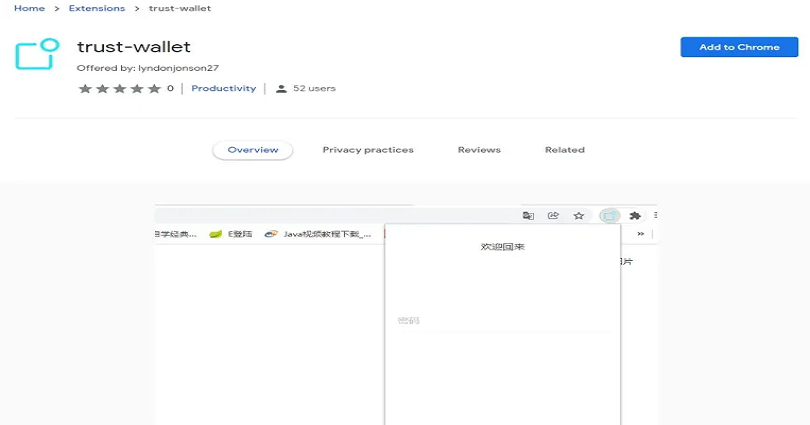
Task: Open the Reviews tab
Action: pyautogui.click(x=479, y=150)
